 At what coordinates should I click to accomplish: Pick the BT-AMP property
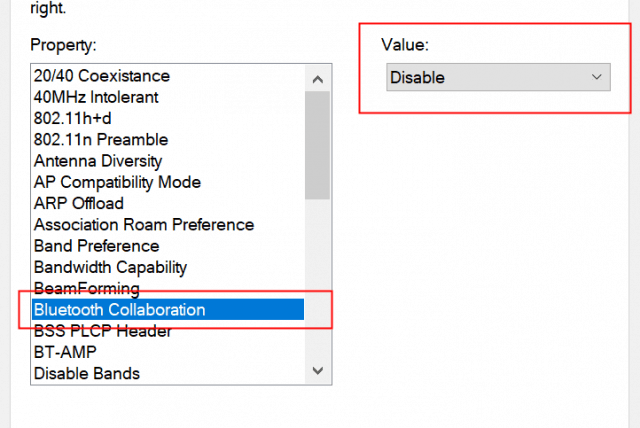pyautogui.click(x=66, y=352)
